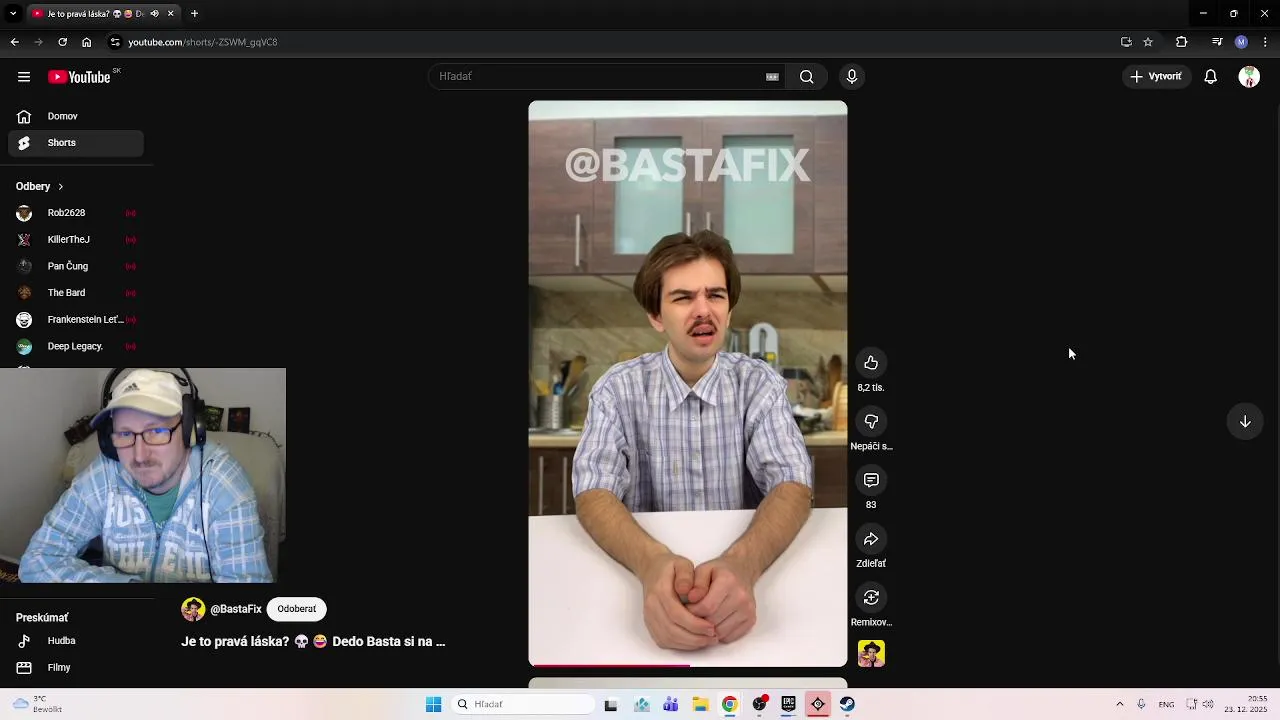Open a new browser tab
This screenshot has height=720, width=1280.
pos(194,14)
